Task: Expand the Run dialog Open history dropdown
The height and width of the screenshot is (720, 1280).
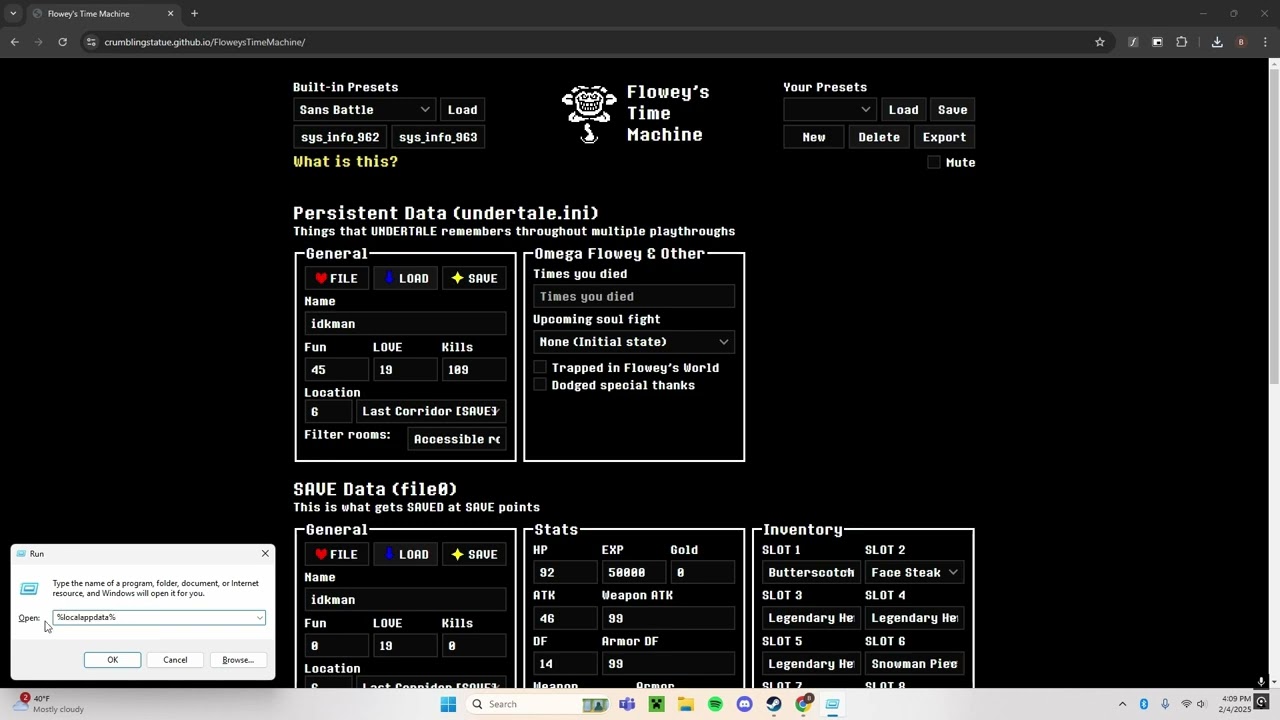Action: (259, 618)
